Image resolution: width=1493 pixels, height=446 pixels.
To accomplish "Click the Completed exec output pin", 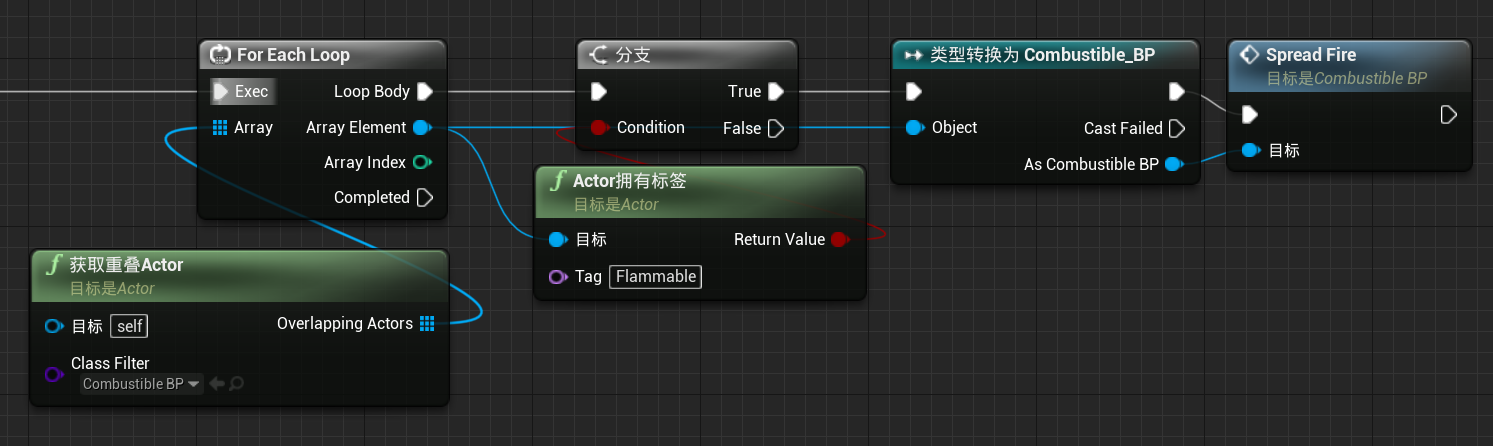I will coord(424,198).
